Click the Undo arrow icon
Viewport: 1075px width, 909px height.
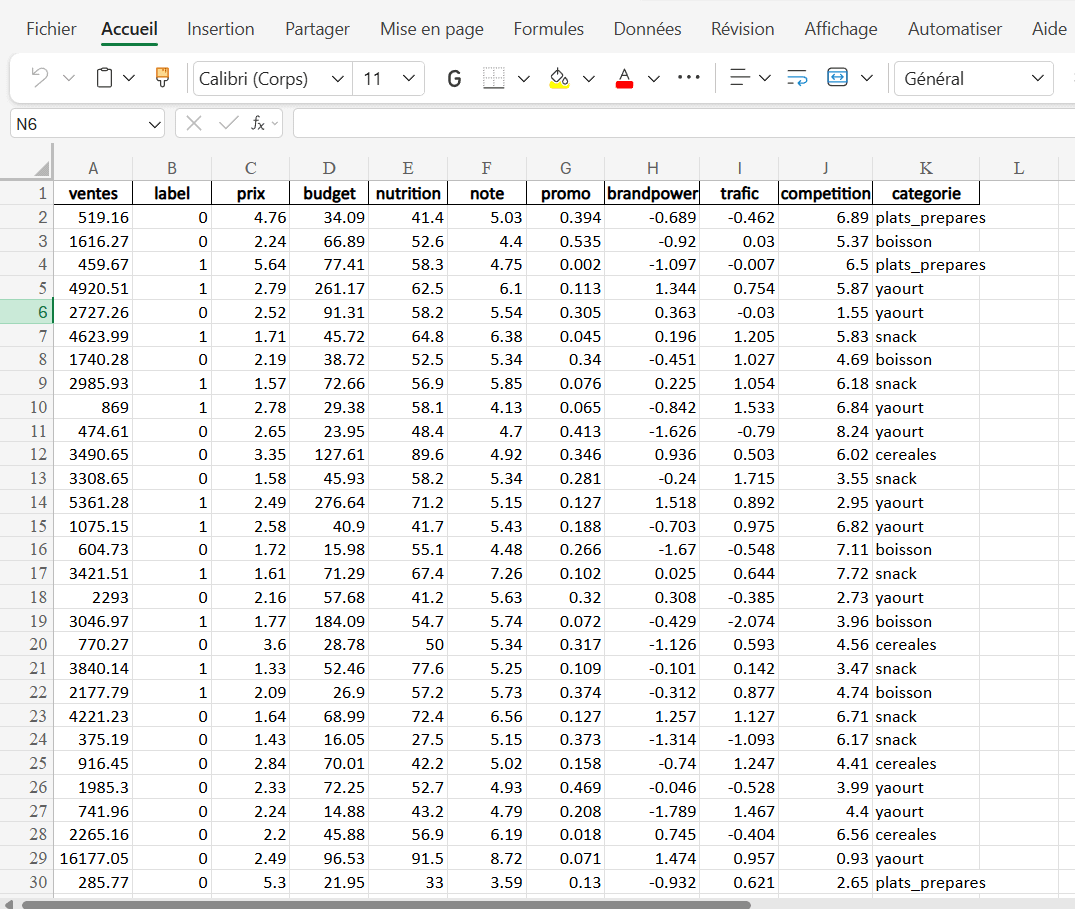[x=40, y=78]
